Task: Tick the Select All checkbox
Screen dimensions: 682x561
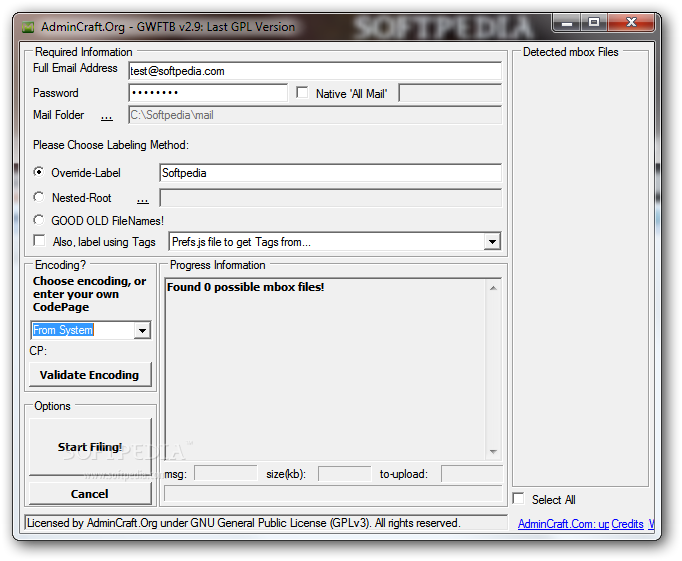Action: tap(518, 499)
